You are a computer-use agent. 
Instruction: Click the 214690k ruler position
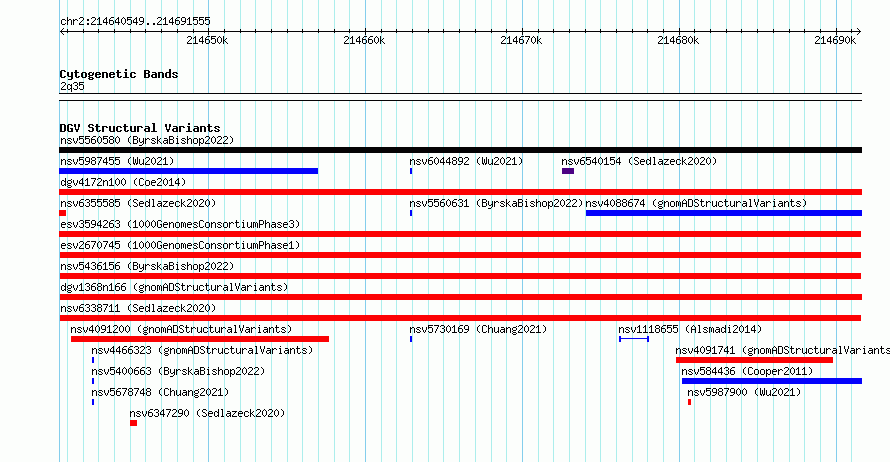point(835,40)
